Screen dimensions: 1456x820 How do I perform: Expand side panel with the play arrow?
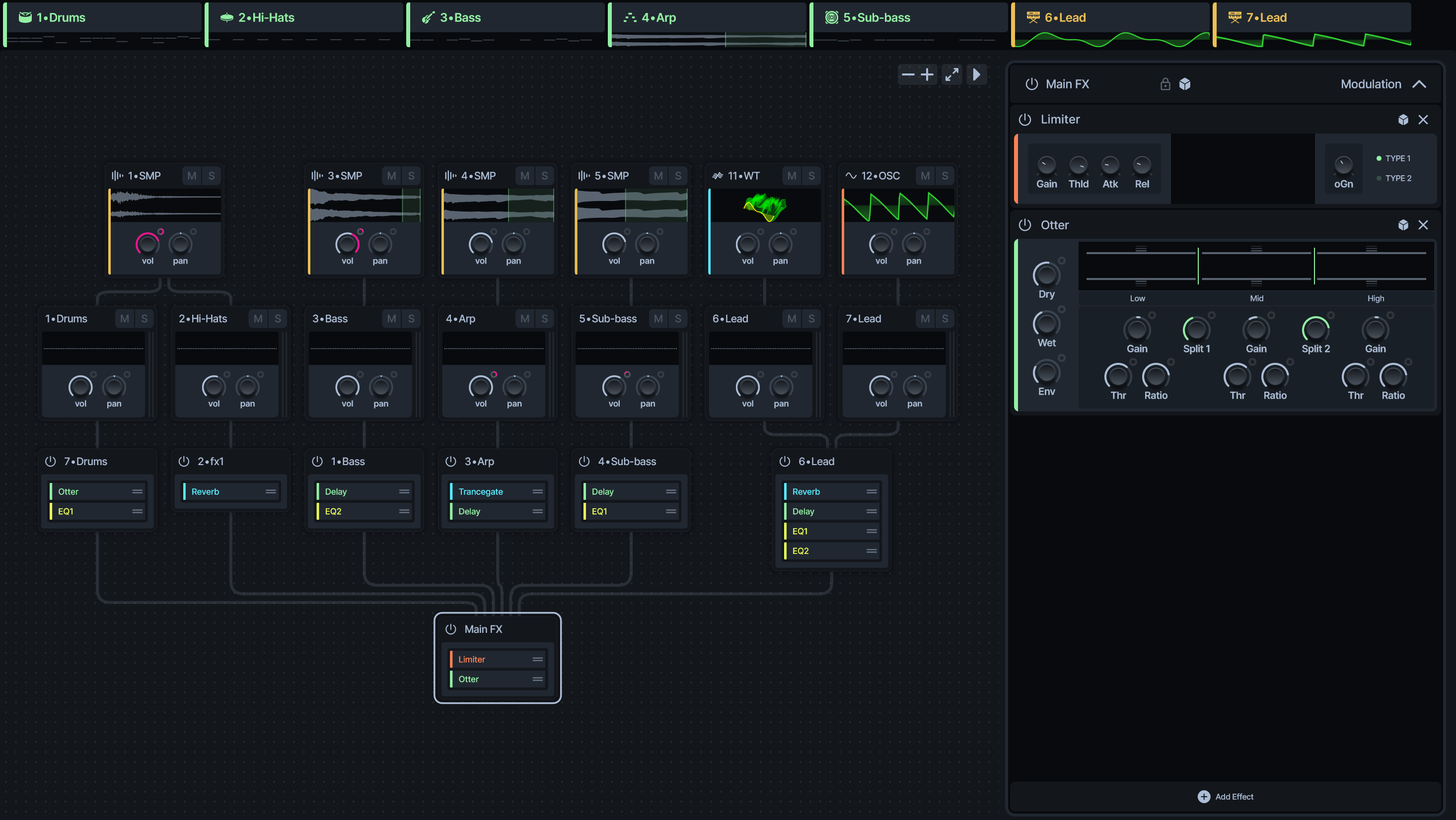click(x=976, y=74)
